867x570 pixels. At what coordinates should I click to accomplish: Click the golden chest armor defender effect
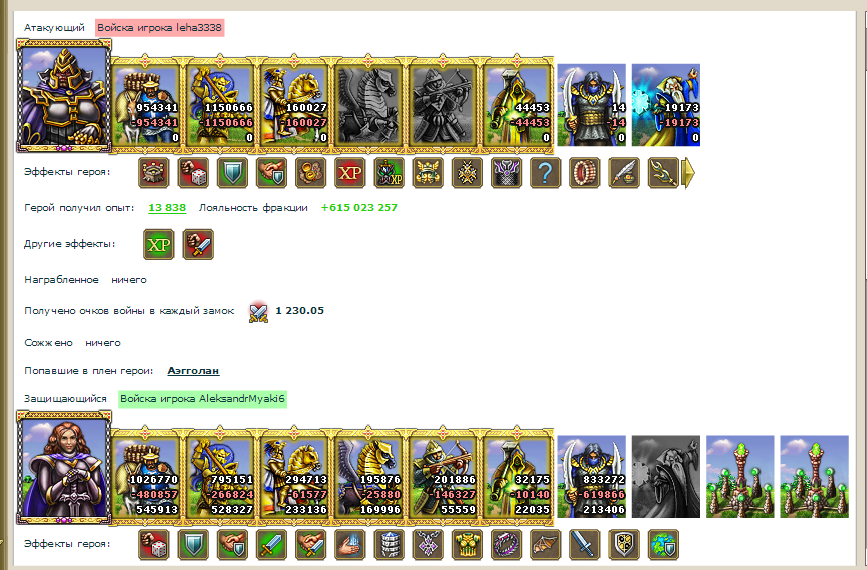(x=467, y=545)
